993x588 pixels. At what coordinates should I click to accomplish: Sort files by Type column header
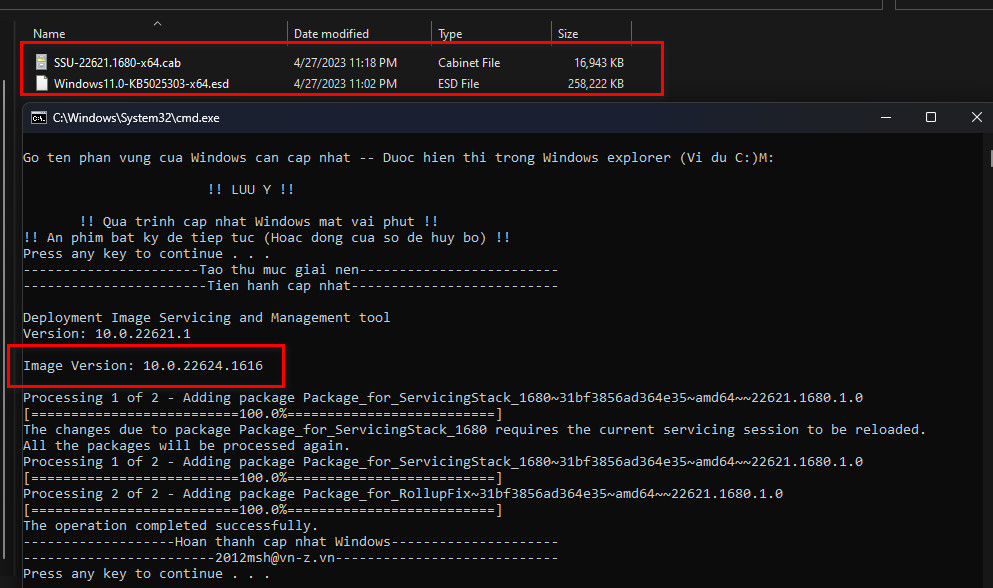point(450,34)
